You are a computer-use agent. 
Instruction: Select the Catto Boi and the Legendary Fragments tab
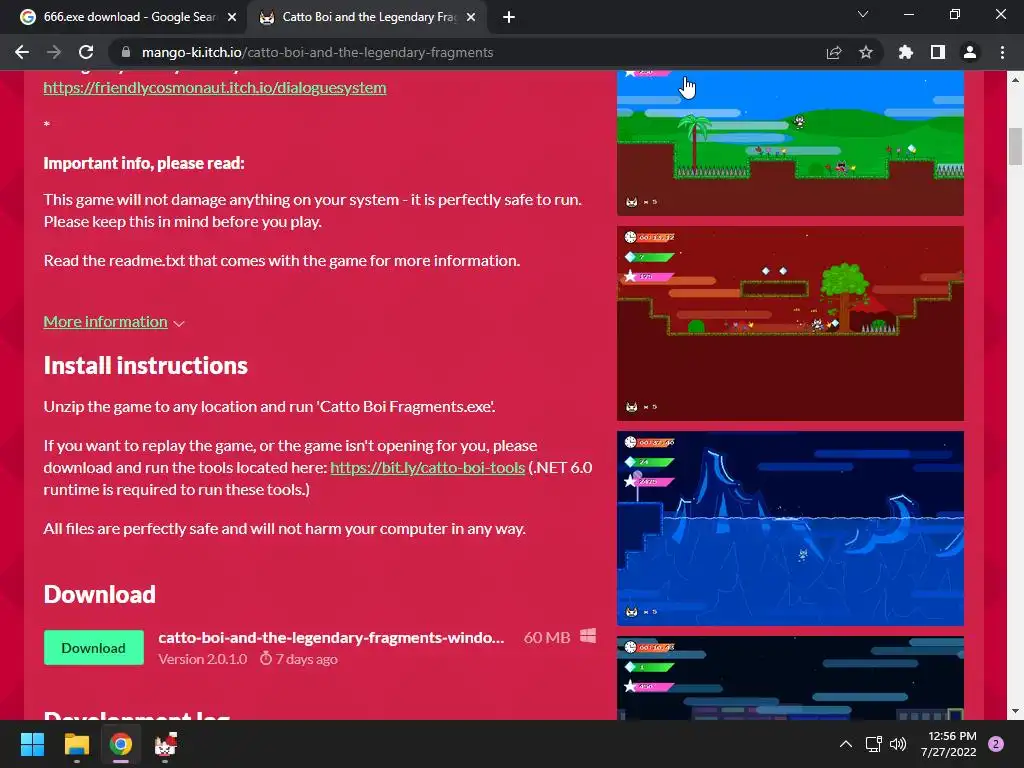(x=368, y=17)
